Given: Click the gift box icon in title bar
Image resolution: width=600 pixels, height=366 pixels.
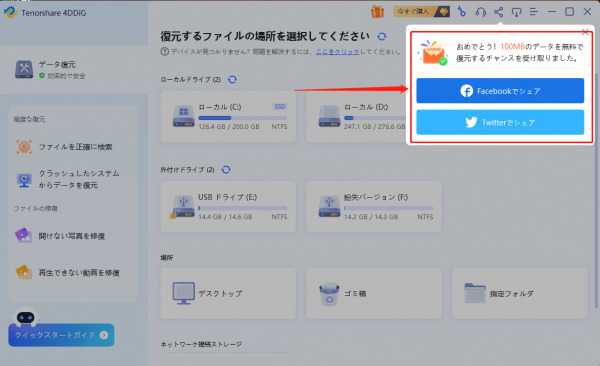Looking at the screenshot, I should point(377,11).
